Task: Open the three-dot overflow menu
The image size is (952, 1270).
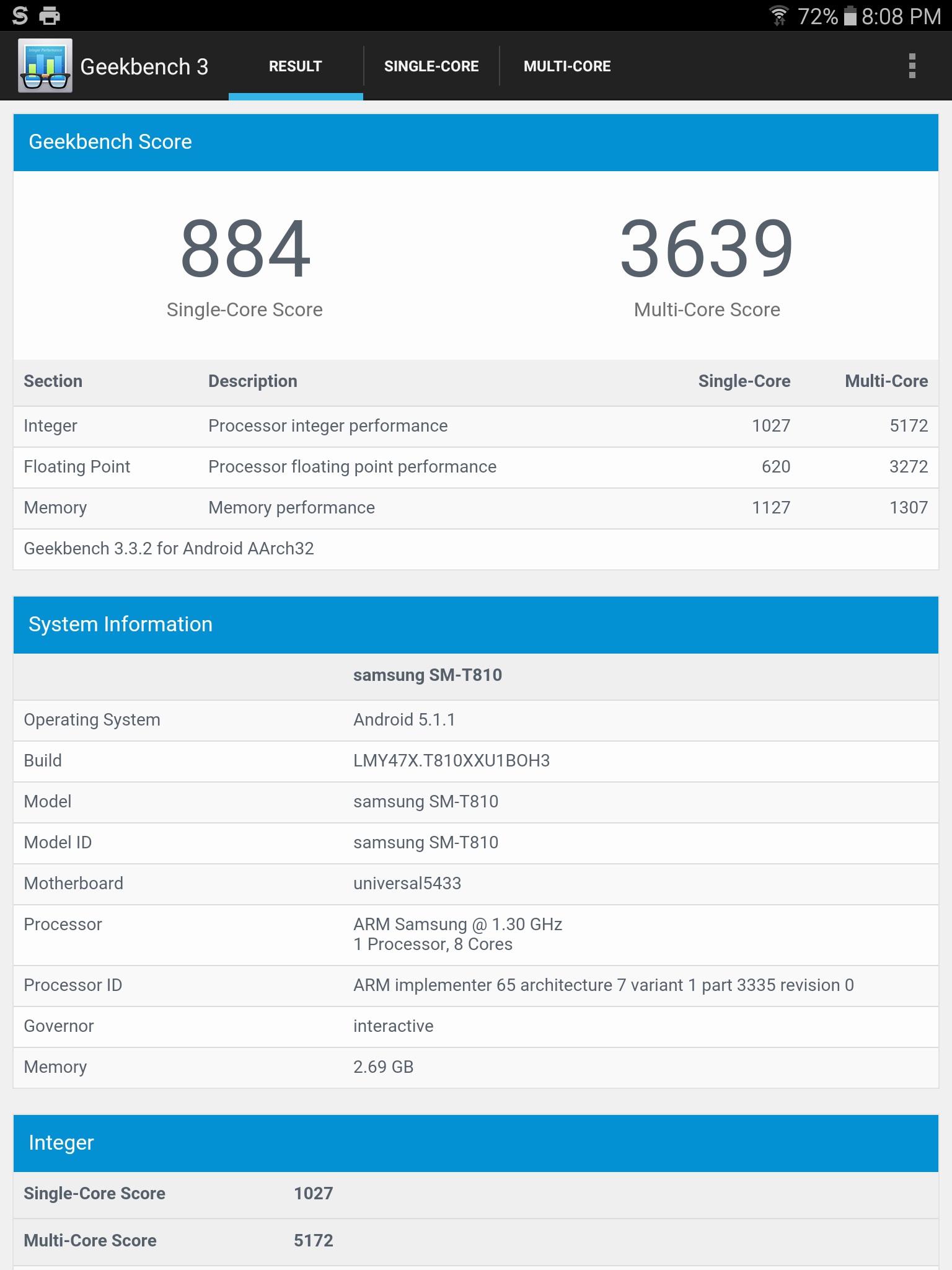Action: click(912, 66)
